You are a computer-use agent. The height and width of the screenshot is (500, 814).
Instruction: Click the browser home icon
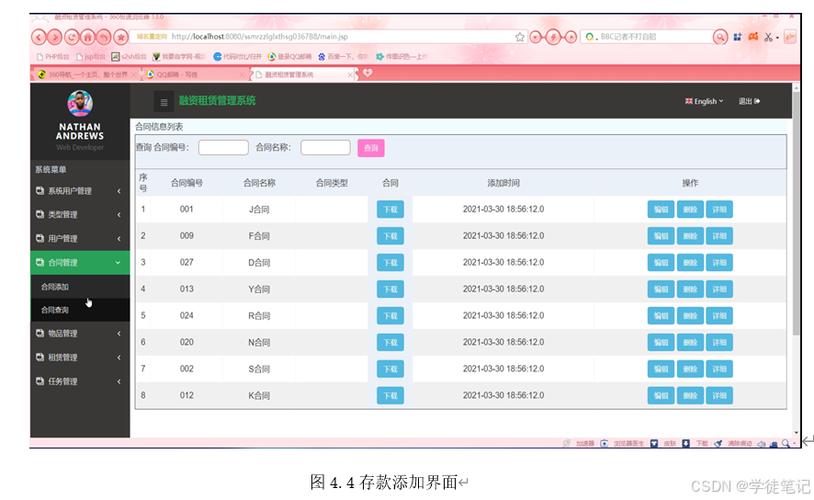[88, 37]
